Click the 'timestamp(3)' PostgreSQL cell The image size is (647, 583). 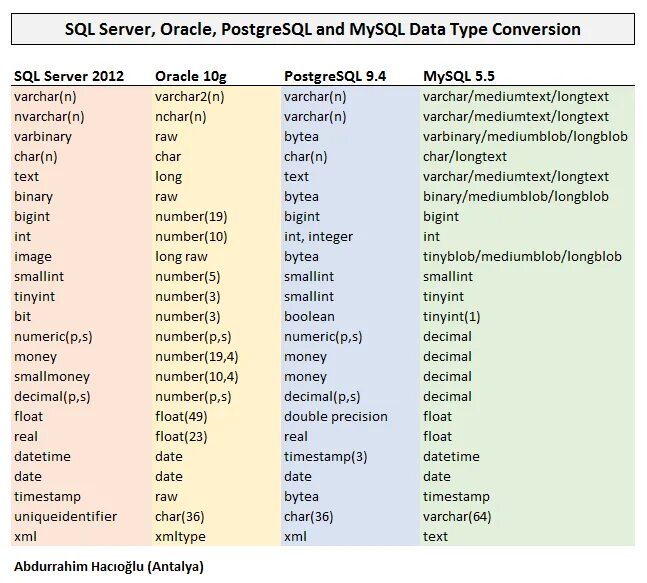[326, 457]
